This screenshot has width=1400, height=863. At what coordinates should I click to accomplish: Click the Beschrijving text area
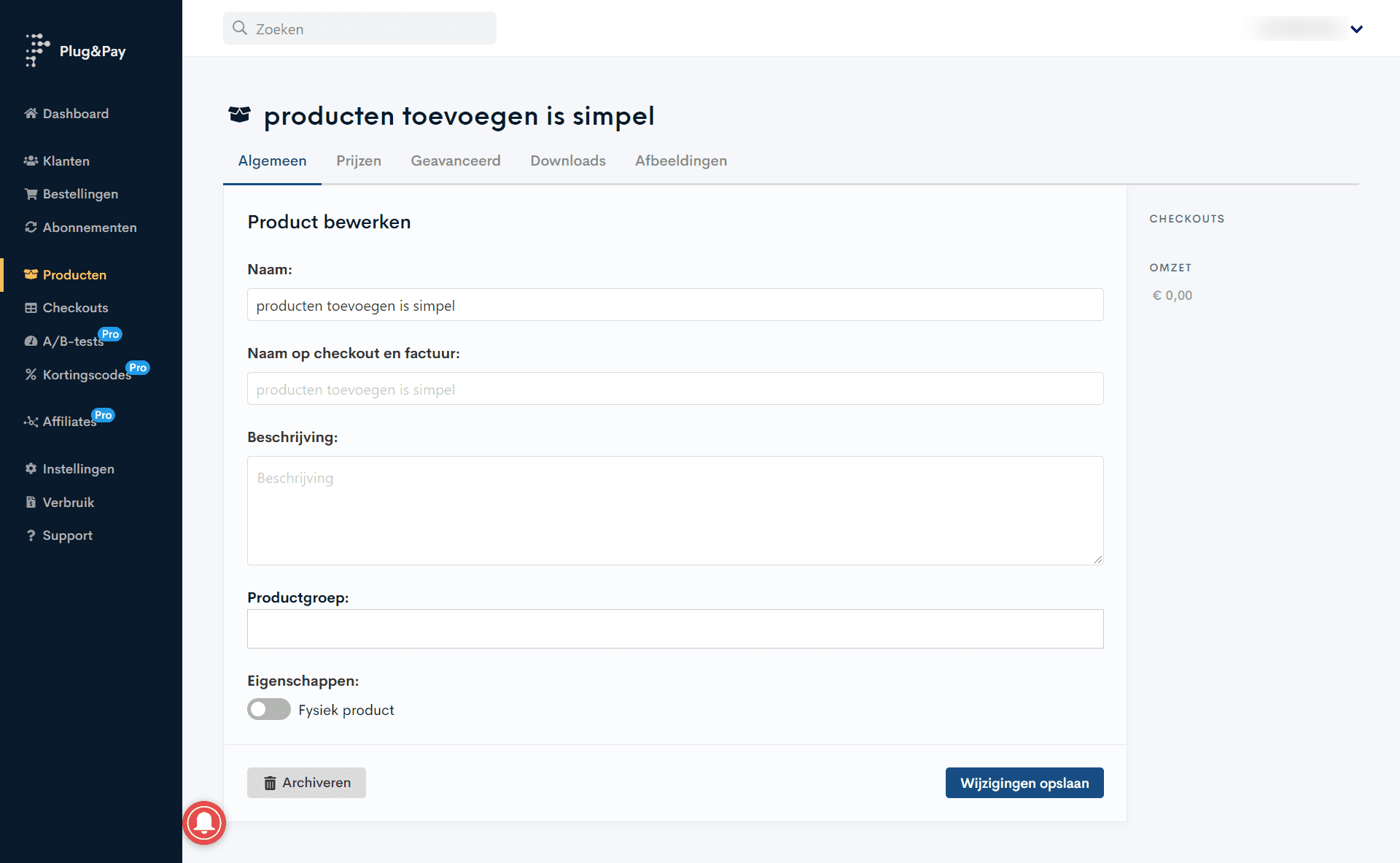[674, 510]
